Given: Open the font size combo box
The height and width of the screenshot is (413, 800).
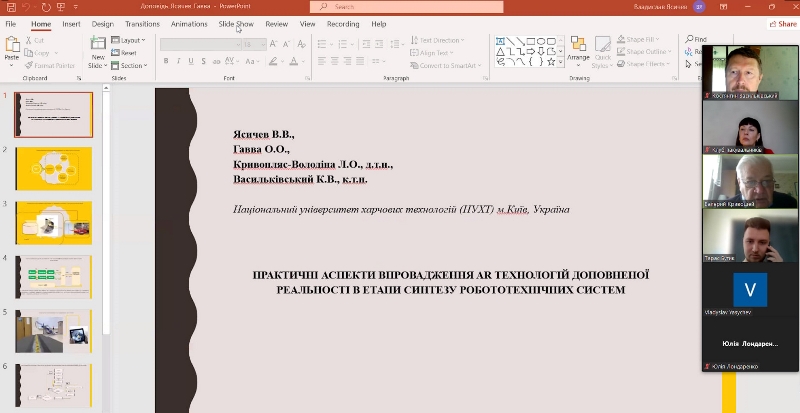Looking at the screenshot, I should [253, 44].
